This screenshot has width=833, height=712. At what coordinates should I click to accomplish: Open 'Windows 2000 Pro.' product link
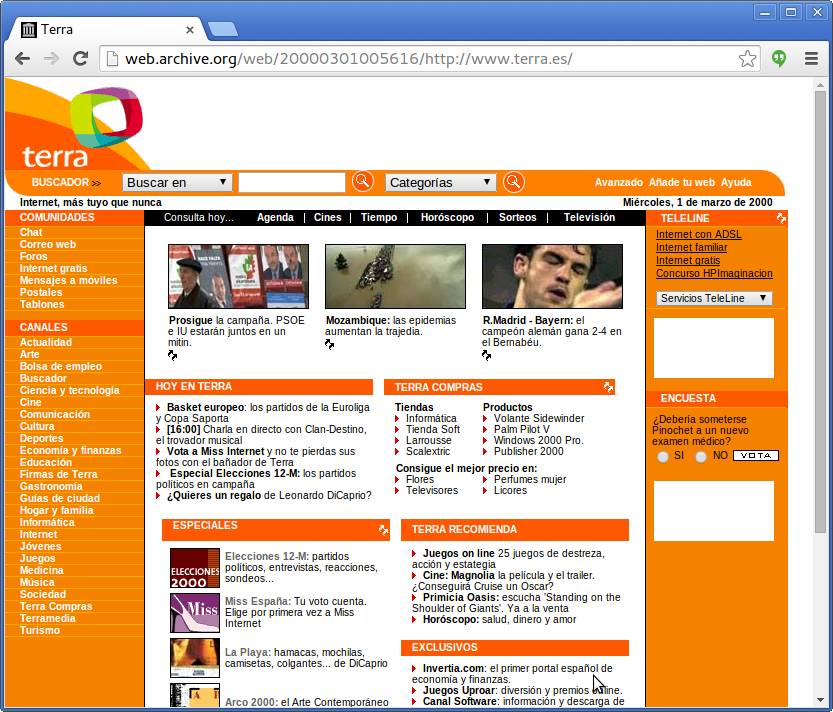point(539,440)
